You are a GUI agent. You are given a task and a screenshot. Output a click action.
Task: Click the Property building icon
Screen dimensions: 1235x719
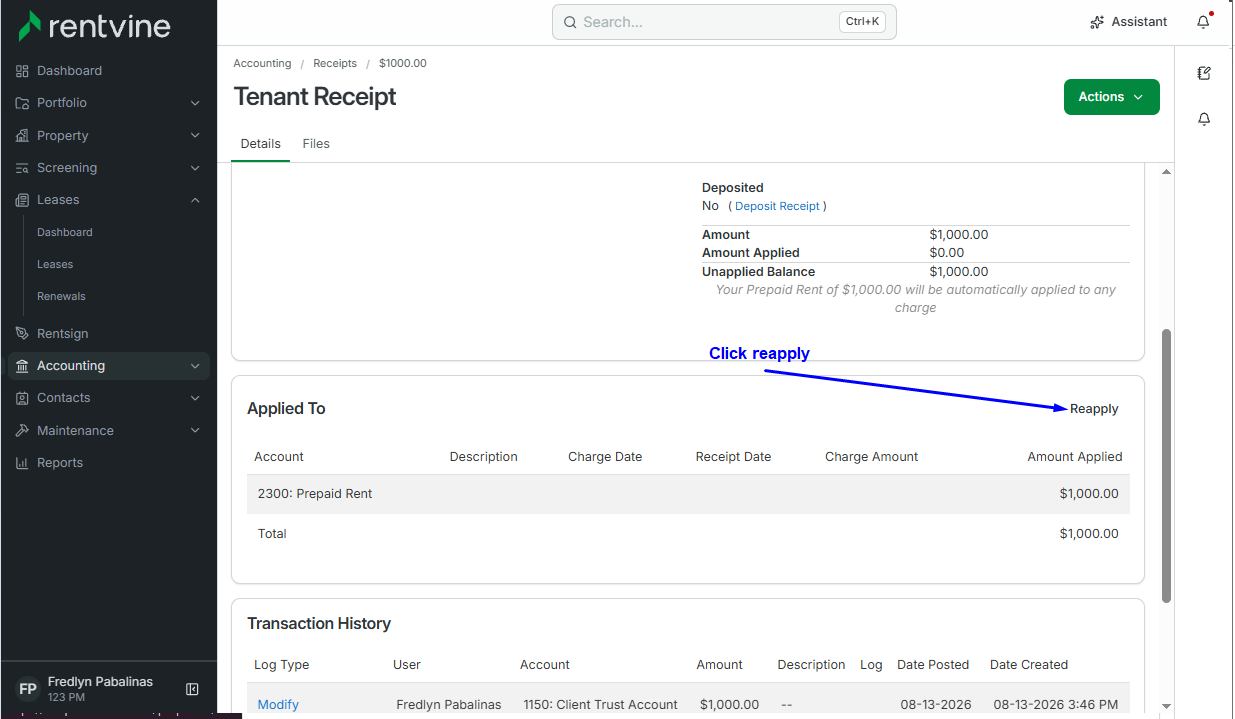click(x=22, y=136)
